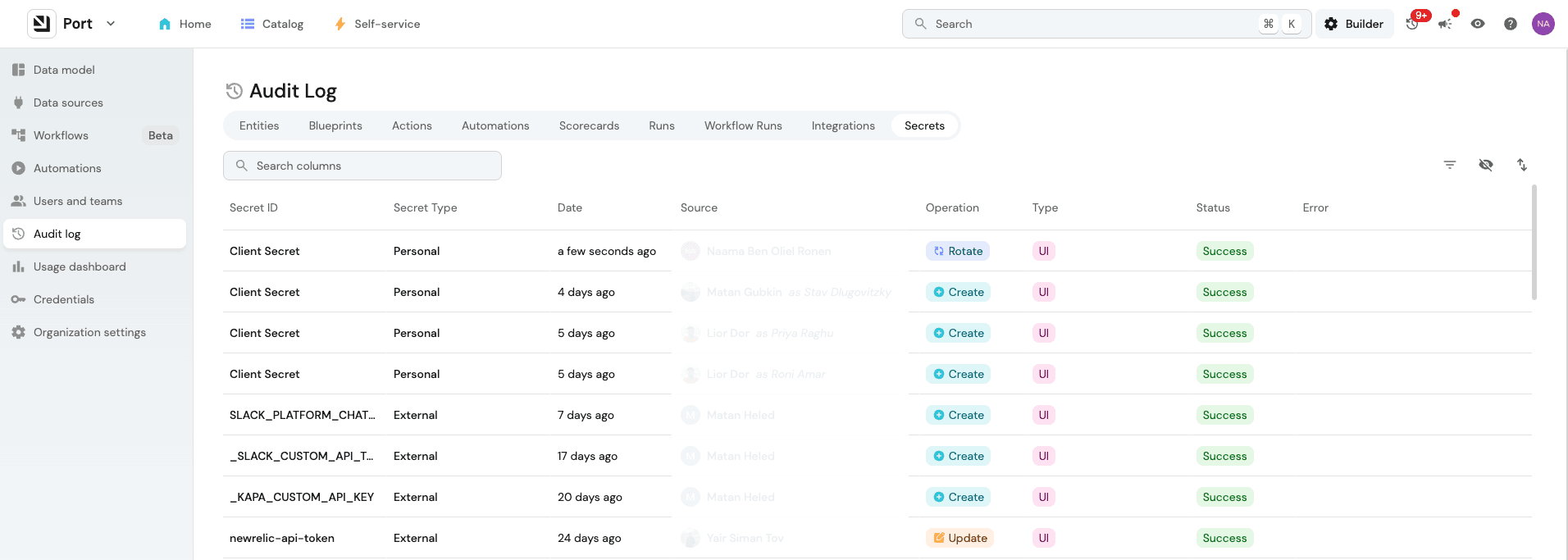Image resolution: width=1568 pixels, height=560 pixels.
Task: Switch to the Scorecards tab
Action: [x=589, y=125]
